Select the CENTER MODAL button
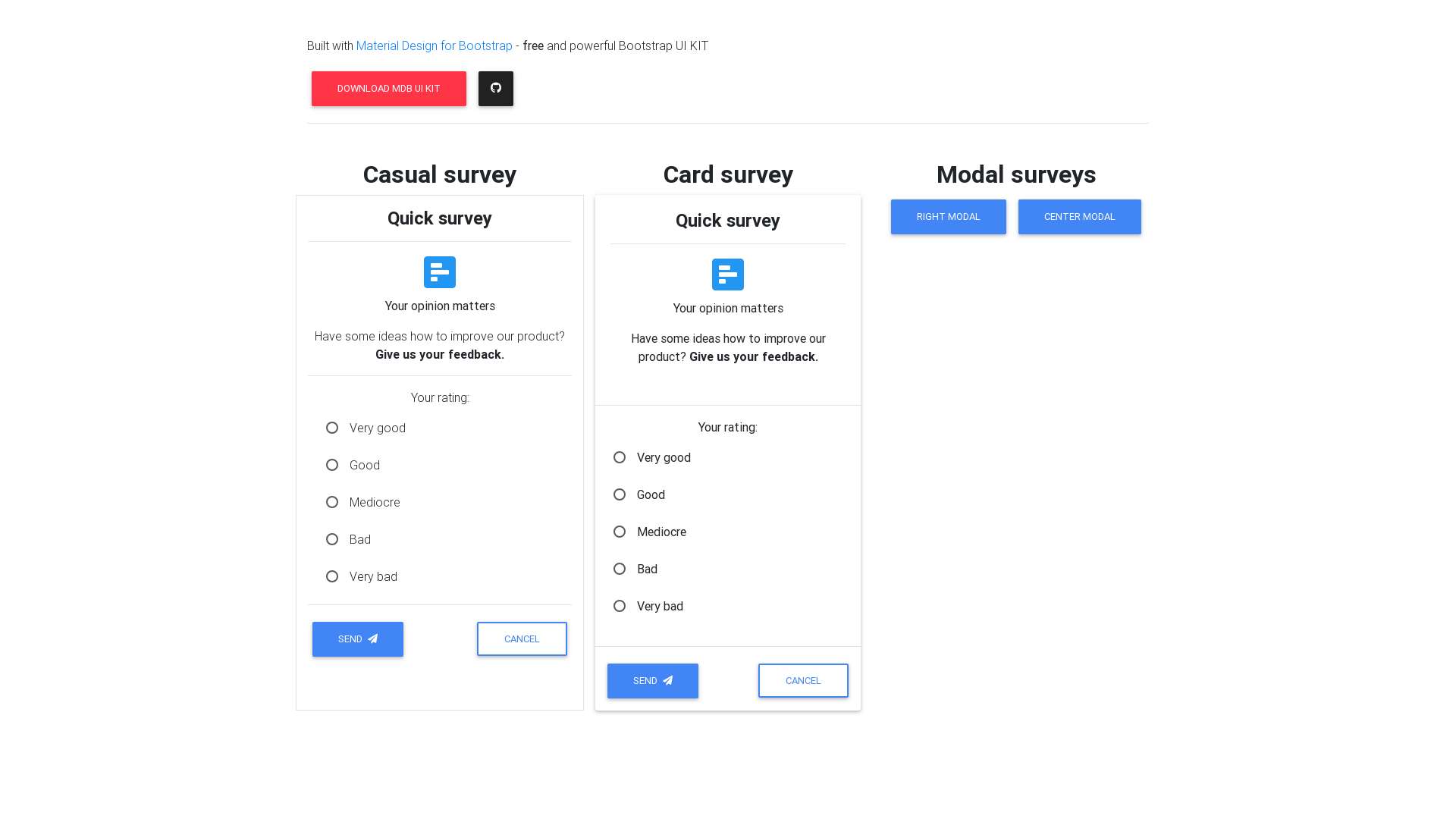 coord(1079,216)
